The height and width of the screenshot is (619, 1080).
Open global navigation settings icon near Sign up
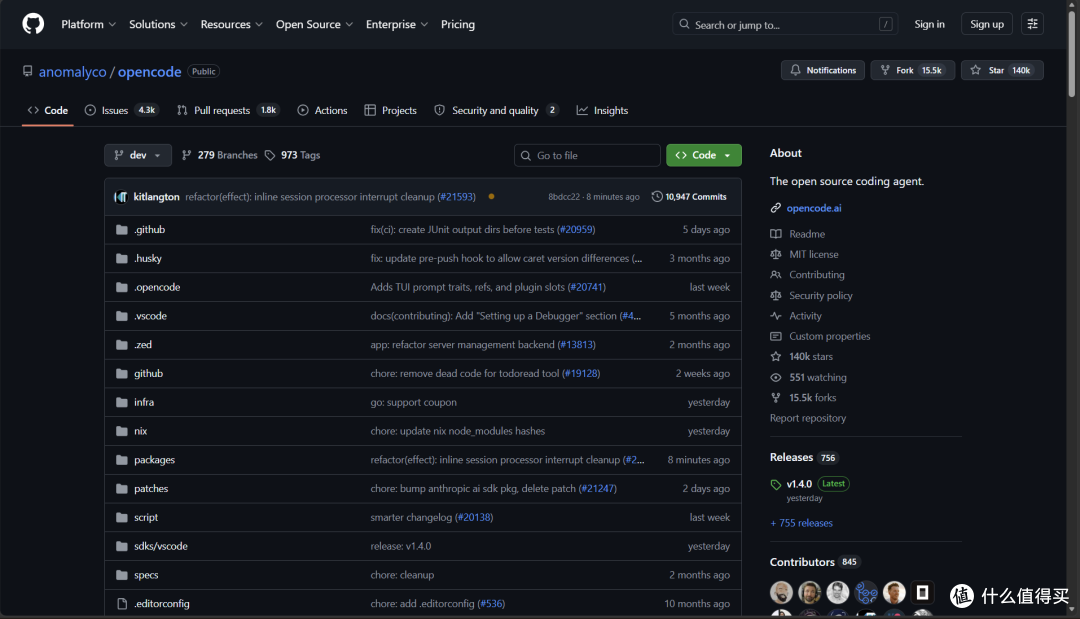[1032, 24]
